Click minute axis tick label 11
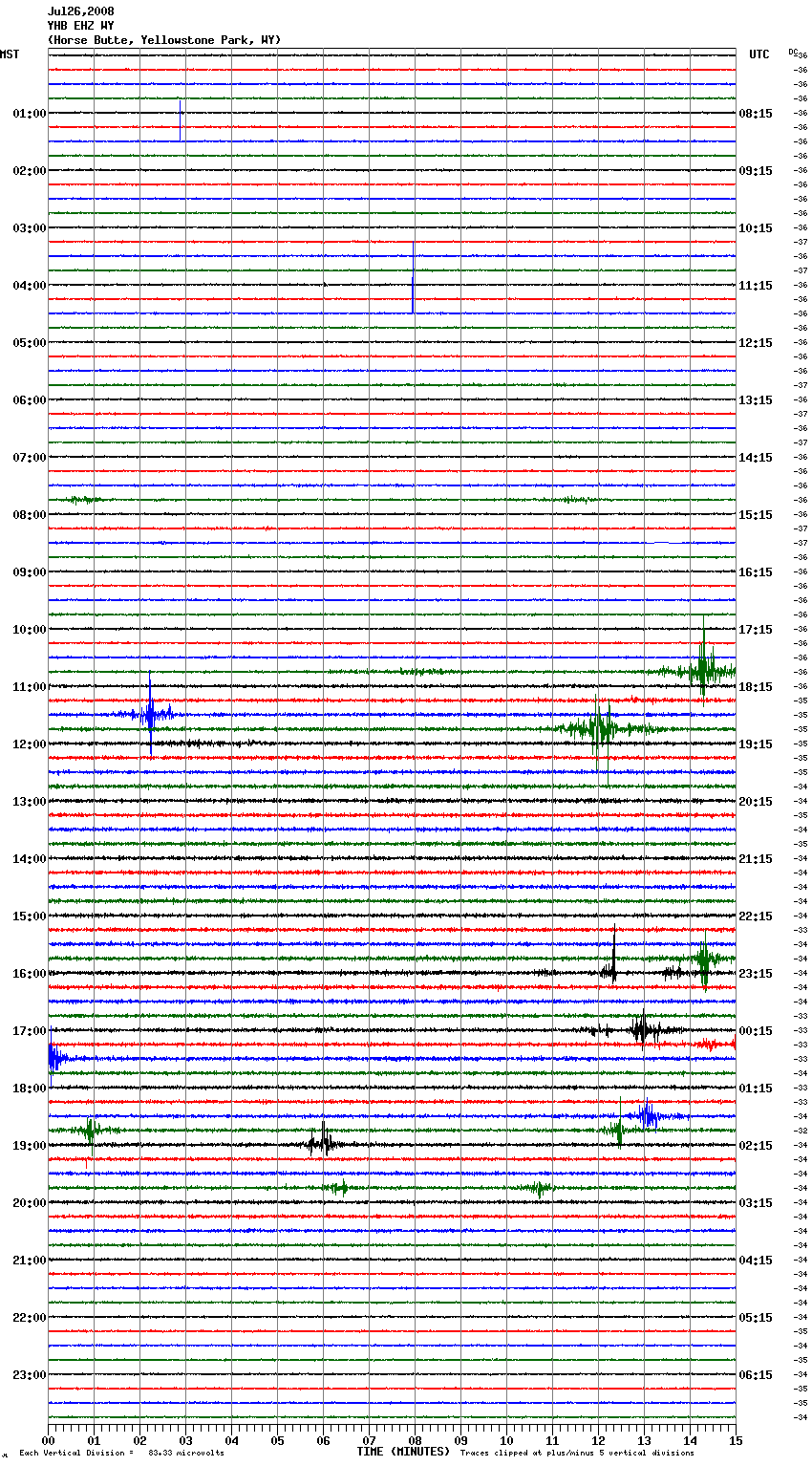The height and width of the screenshot is (1466, 812). click(552, 1440)
